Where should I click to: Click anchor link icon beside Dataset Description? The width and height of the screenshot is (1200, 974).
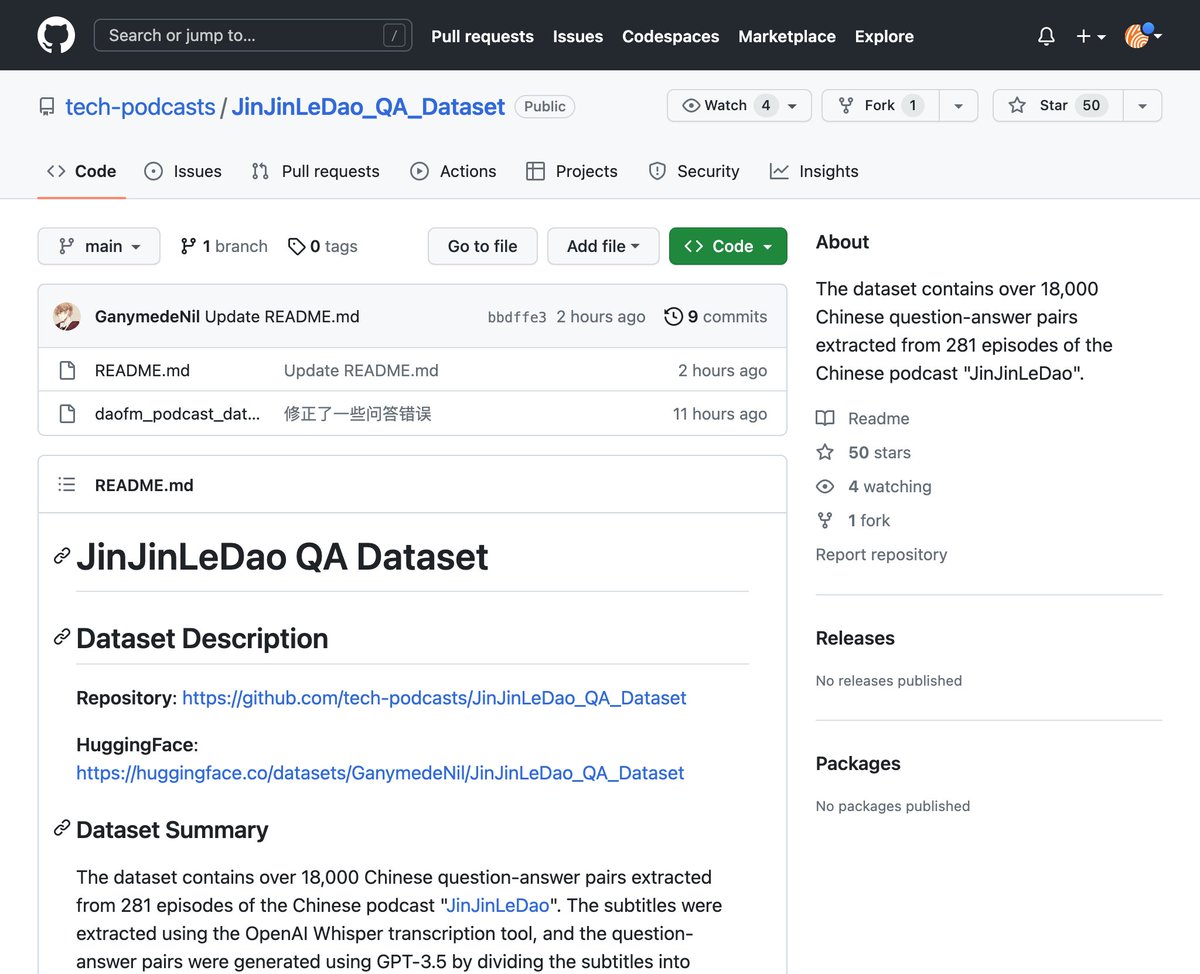pos(62,637)
